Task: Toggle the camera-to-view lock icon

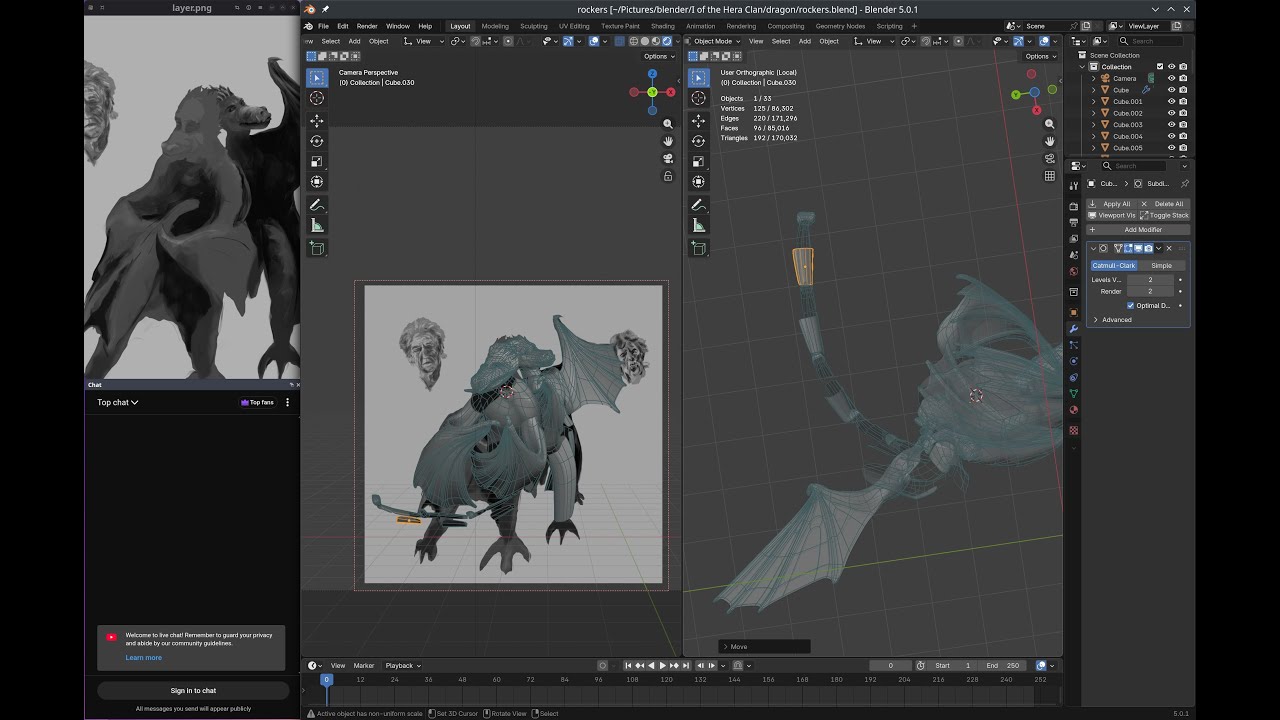Action: pyautogui.click(x=668, y=177)
